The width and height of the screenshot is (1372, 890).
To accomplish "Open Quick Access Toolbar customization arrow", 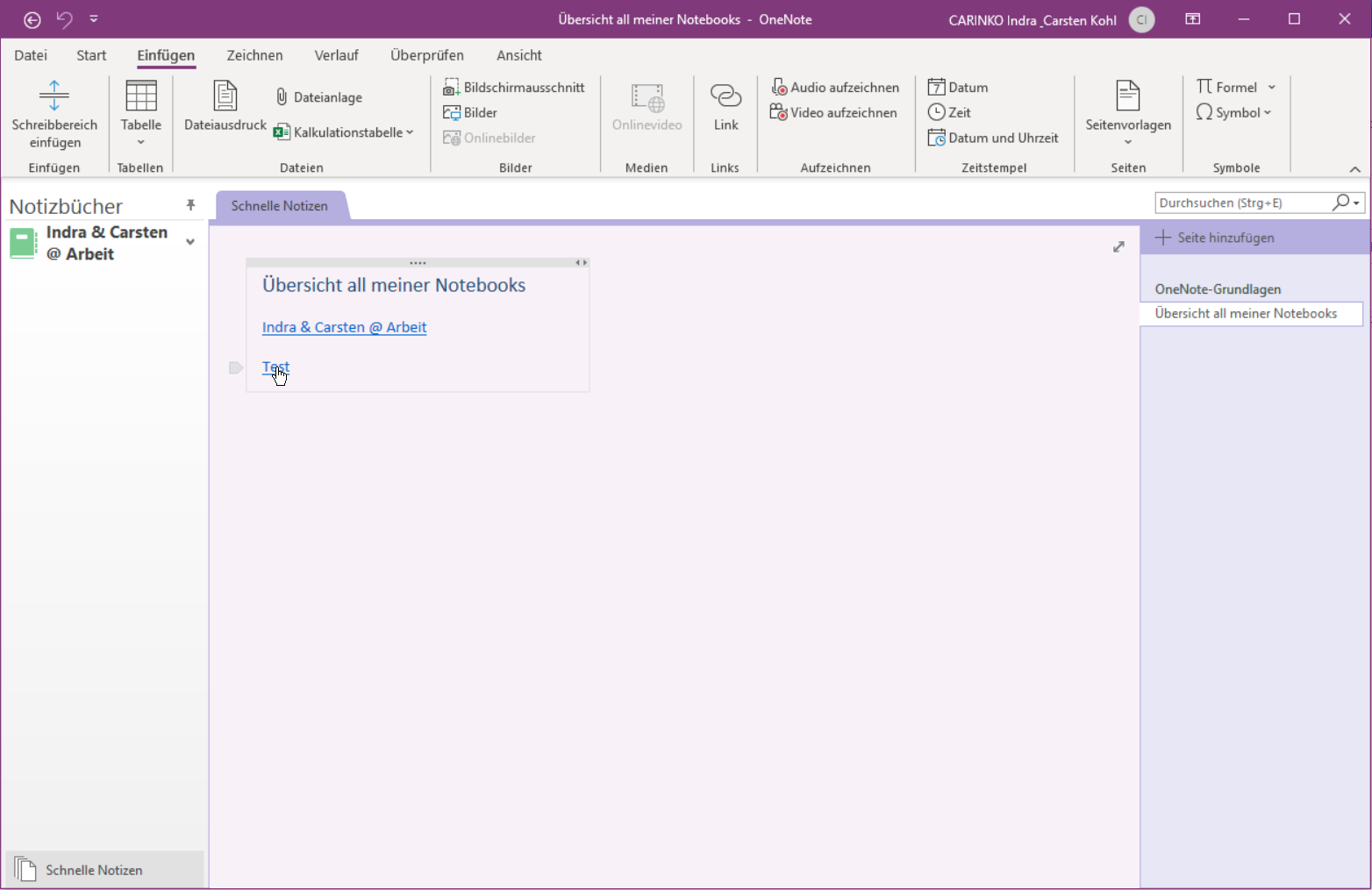I will tap(94, 18).
